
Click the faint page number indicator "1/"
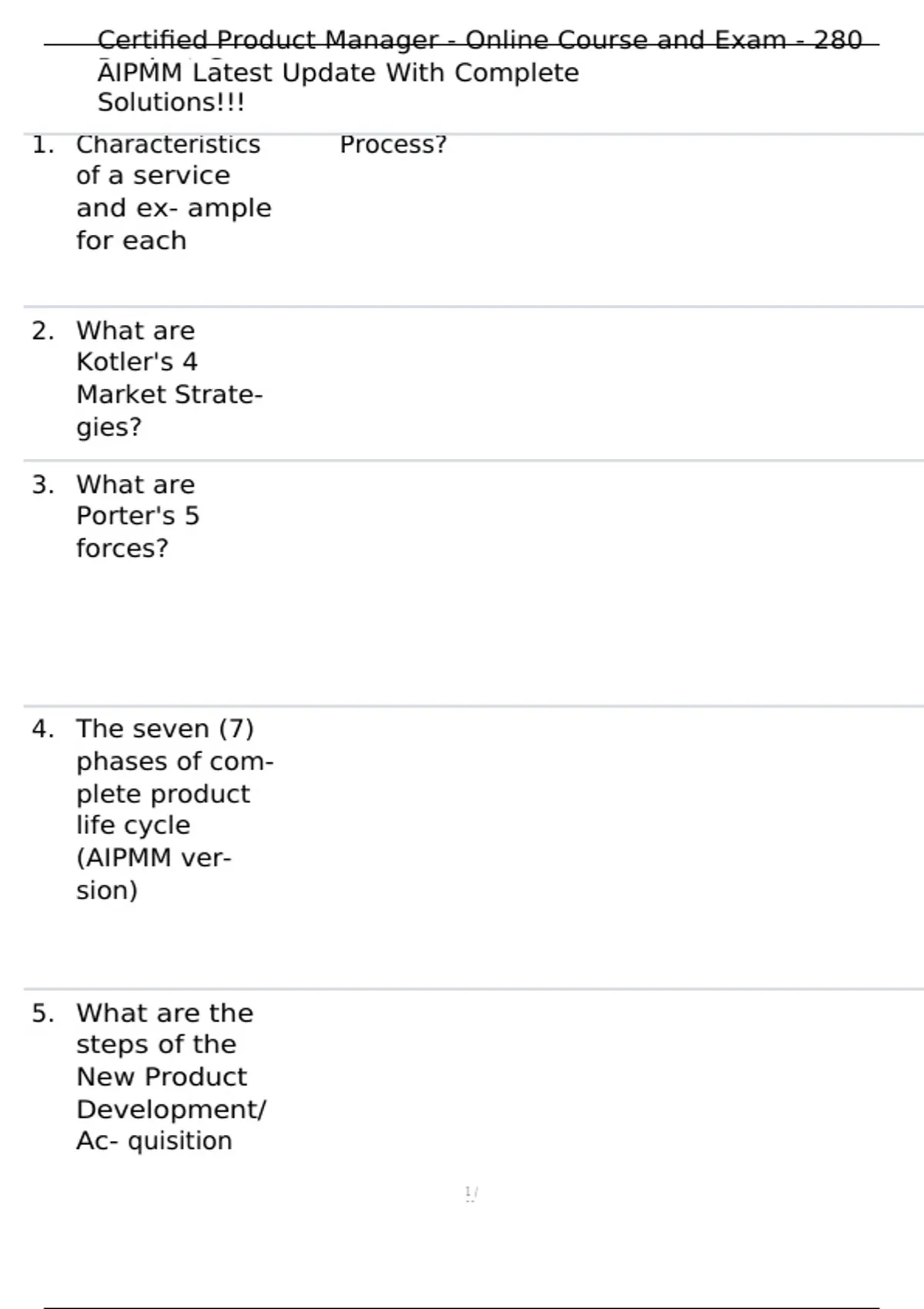coord(471,1193)
